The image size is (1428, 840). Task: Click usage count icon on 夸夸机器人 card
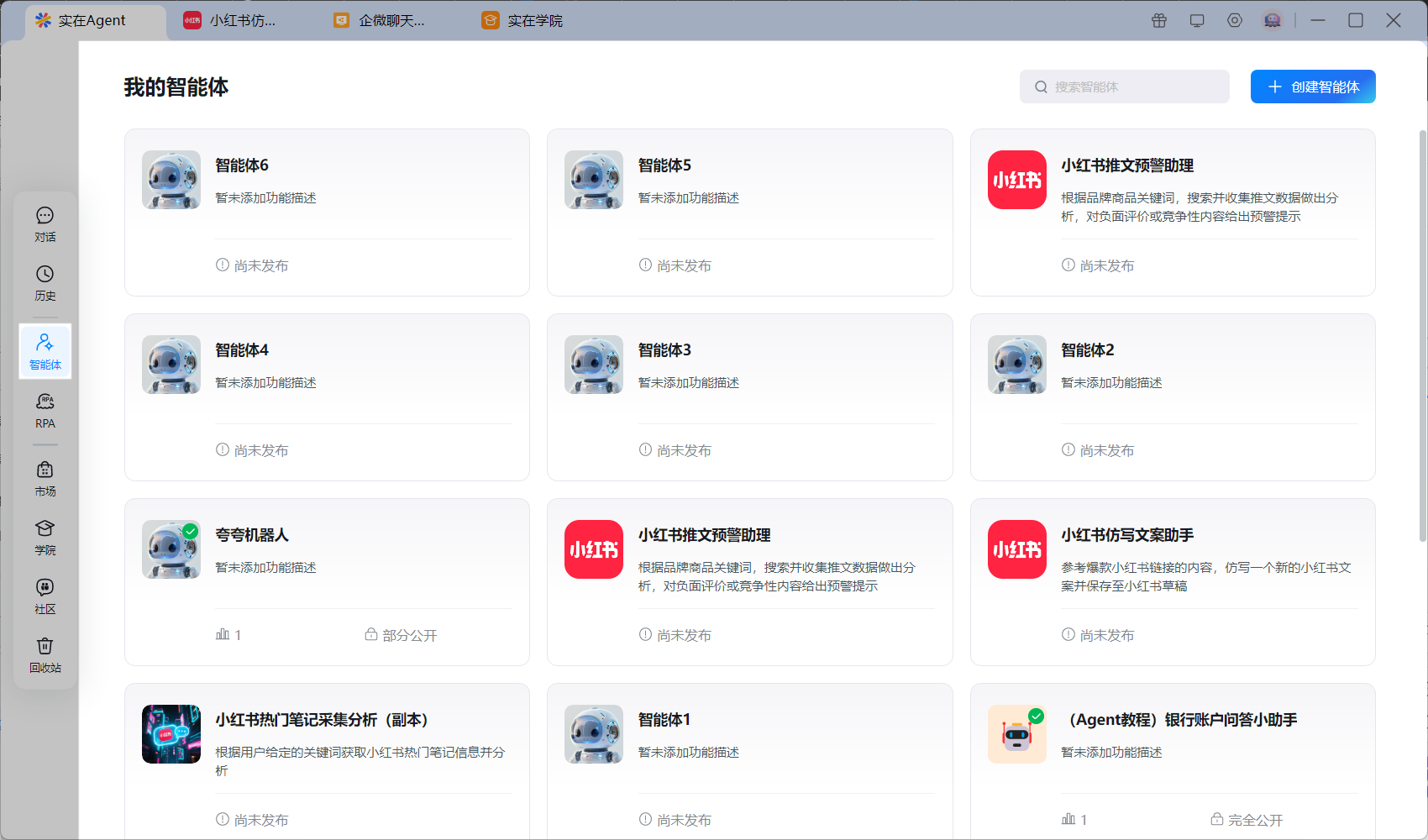(x=223, y=634)
